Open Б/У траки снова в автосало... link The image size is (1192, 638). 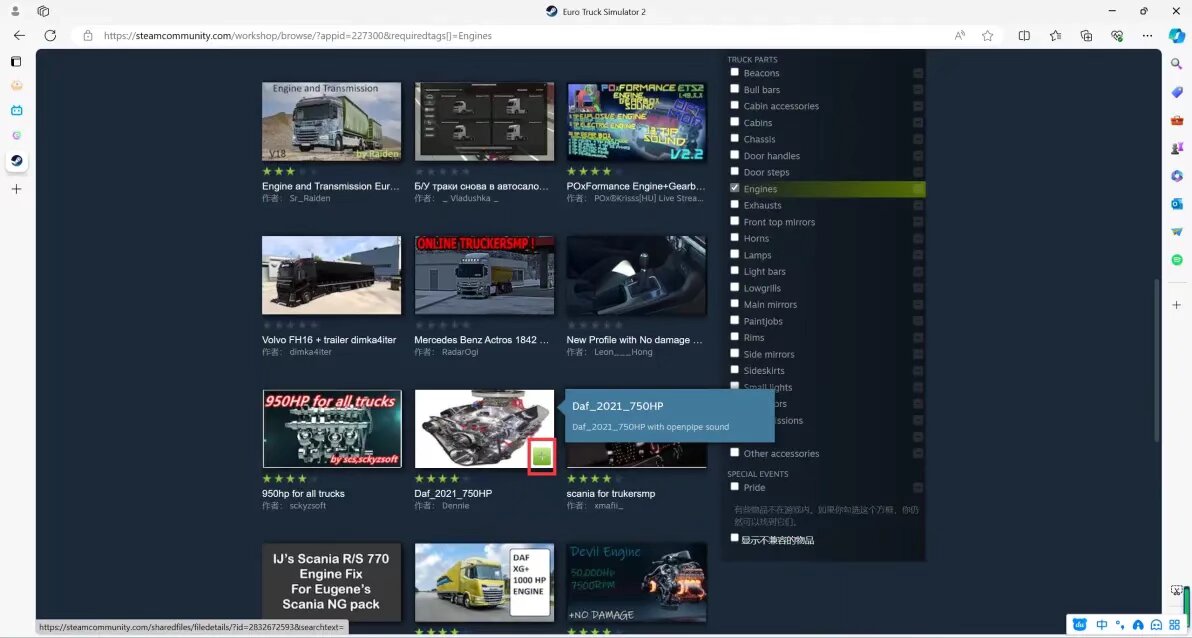click(481, 186)
